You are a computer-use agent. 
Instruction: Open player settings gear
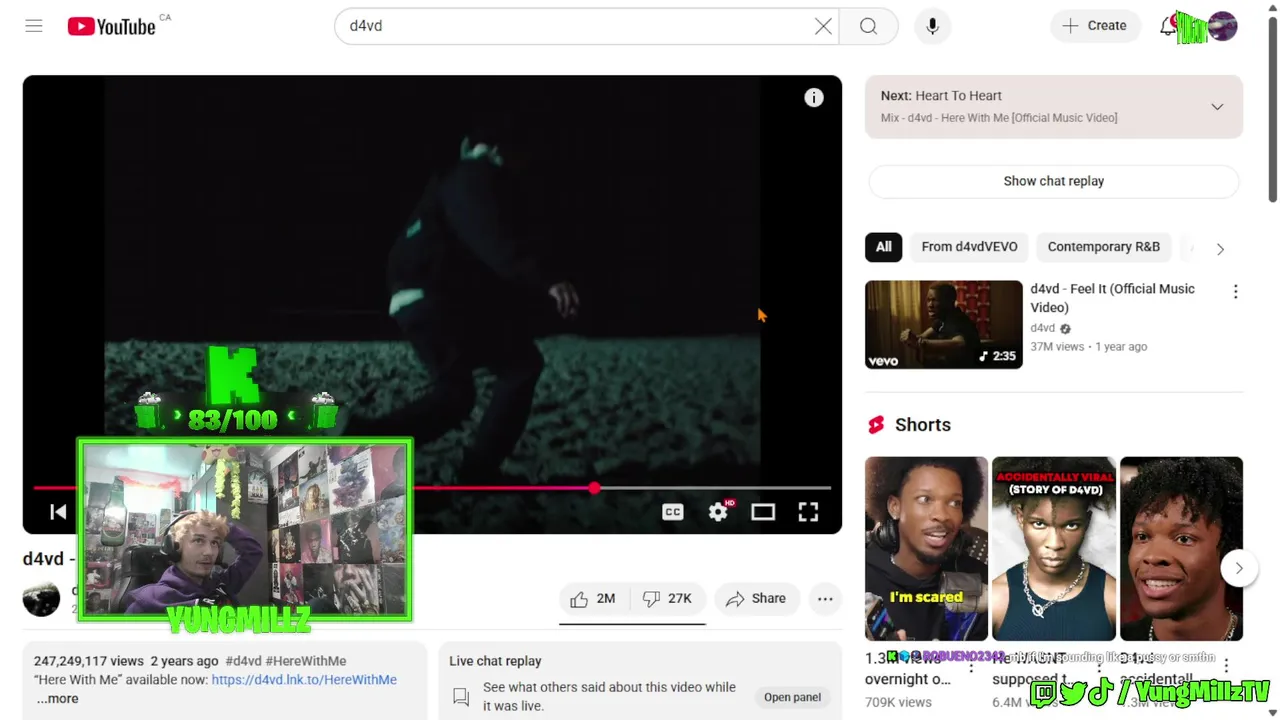(x=719, y=512)
